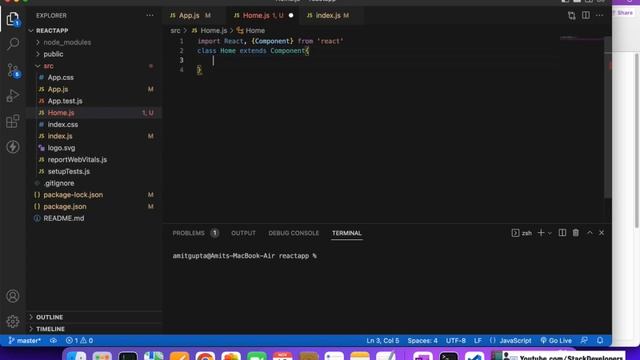This screenshot has width=640, height=360.
Task: Click the terminal prompt input line
Action: pyautogui.click(x=245, y=256)
